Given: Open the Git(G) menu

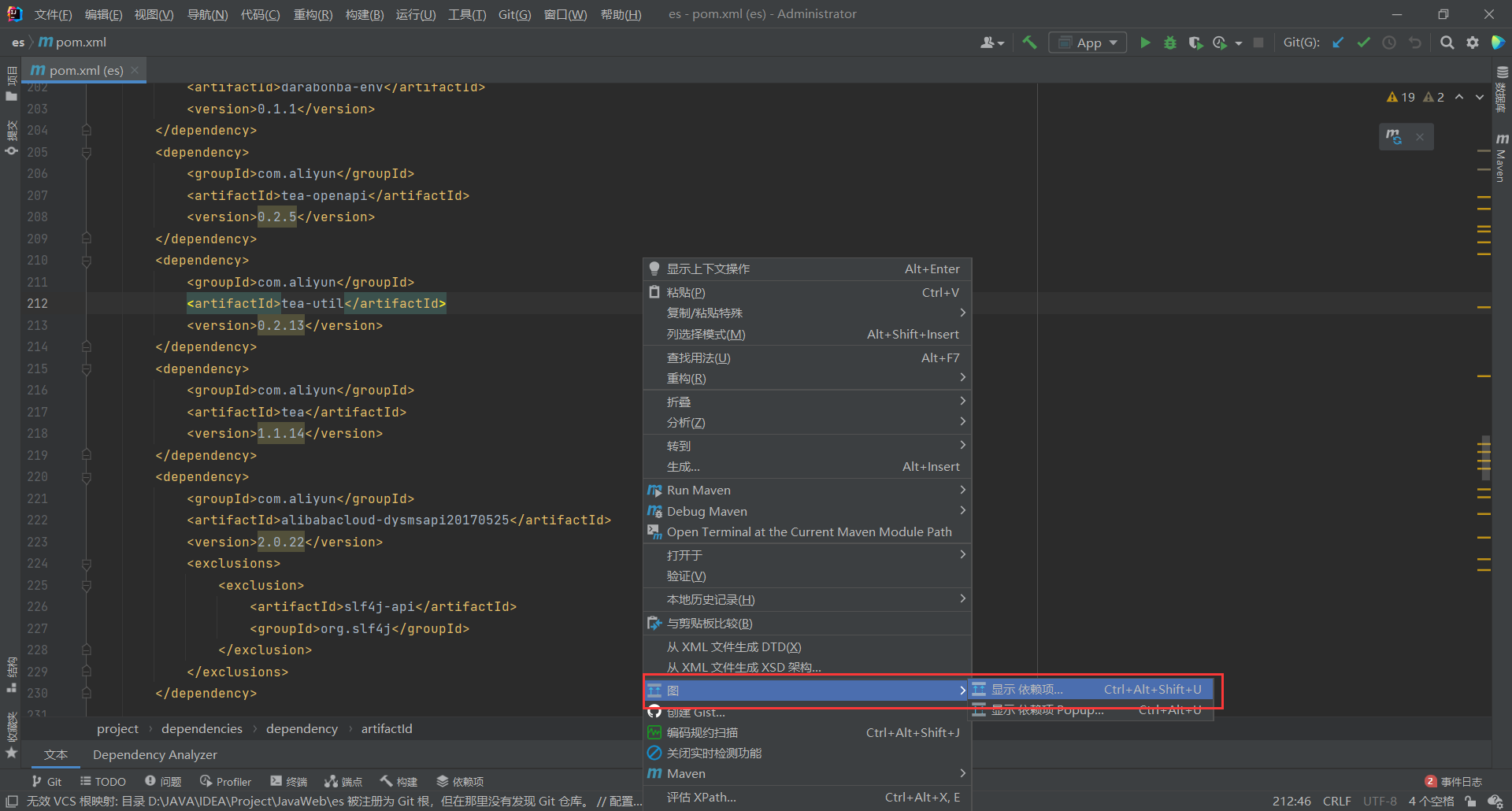Looking at the screenshot, I should click(x=514, y=14).
